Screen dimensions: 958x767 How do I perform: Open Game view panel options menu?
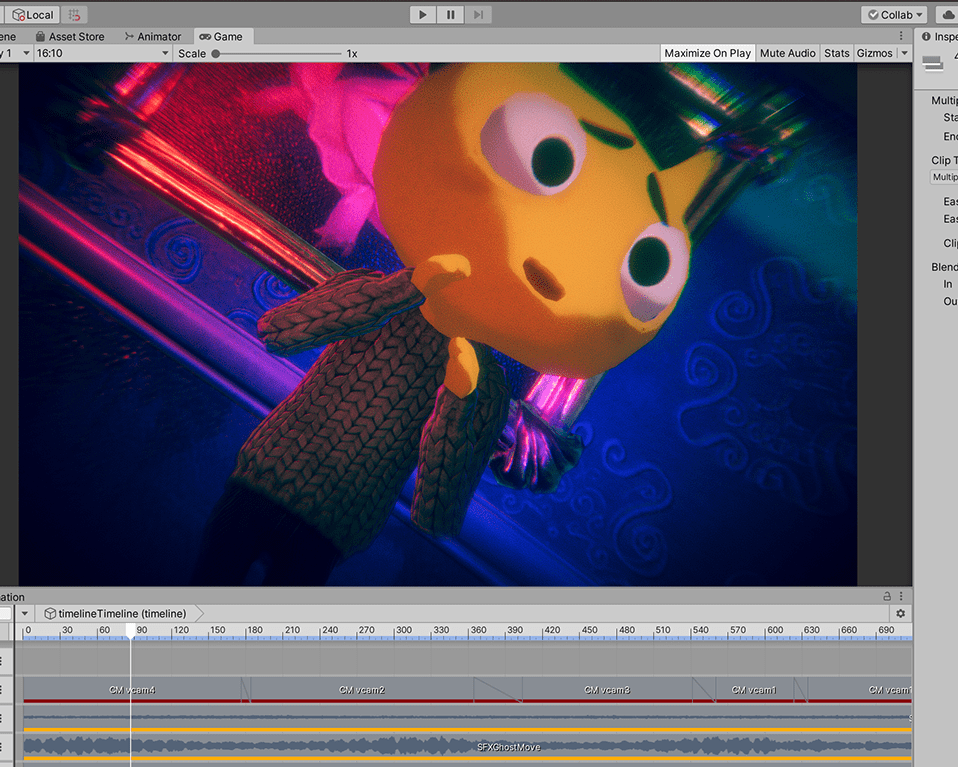click(x=901, y=36)
